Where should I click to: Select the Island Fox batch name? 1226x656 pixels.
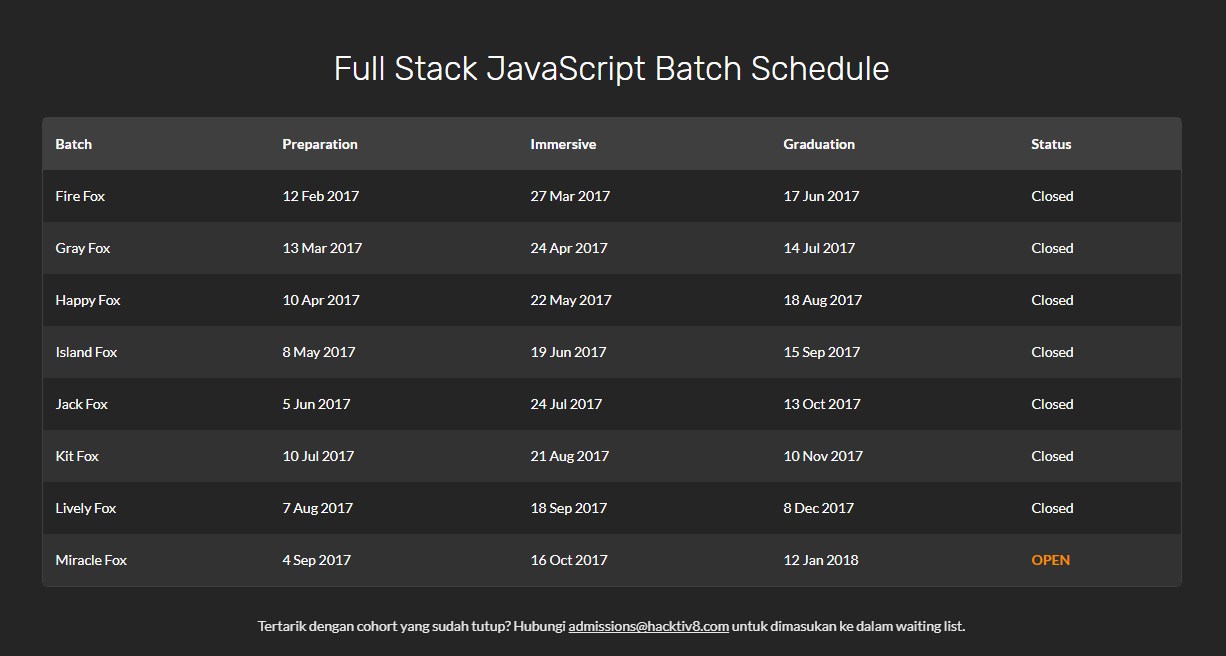[86, 352]
